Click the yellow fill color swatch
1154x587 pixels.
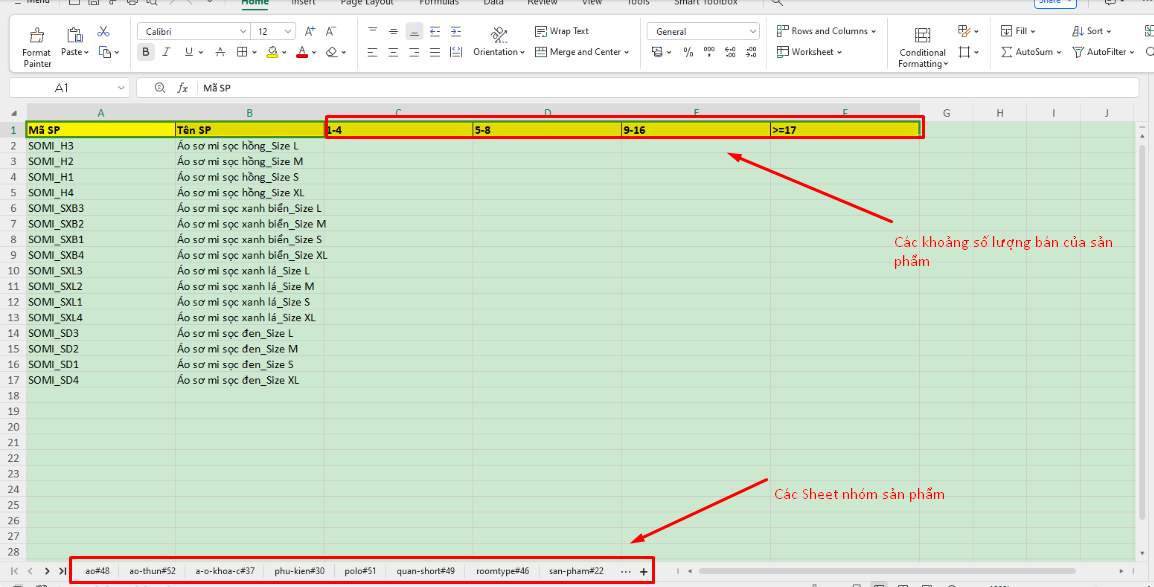pos(273,52)
